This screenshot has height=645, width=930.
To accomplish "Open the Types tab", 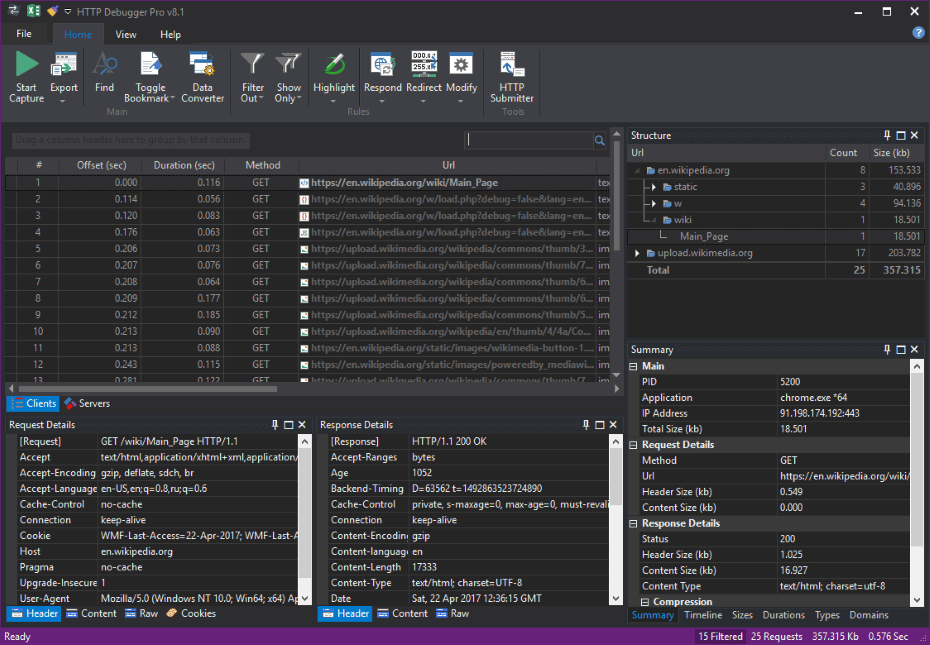I will 827,615.
